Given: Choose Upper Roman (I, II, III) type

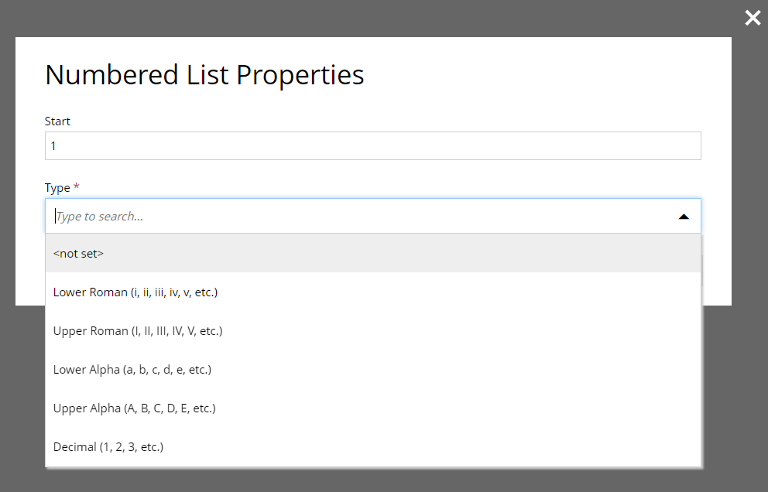Looking at the screenshot, I should [373, 331].
